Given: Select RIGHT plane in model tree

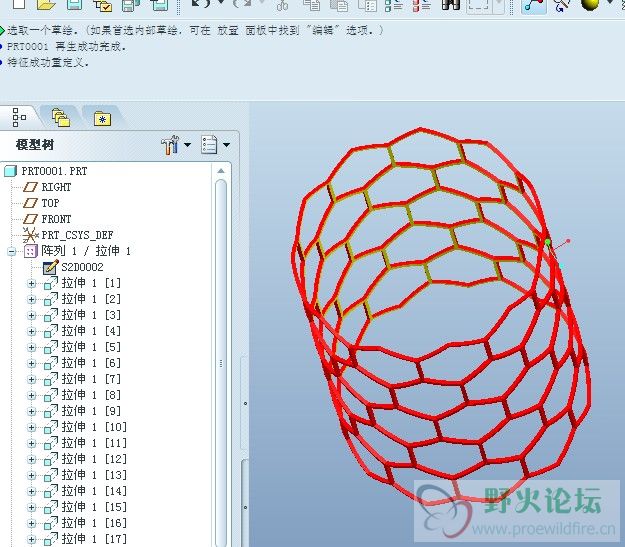Looking at the screenshot, I should coord(56,187).
